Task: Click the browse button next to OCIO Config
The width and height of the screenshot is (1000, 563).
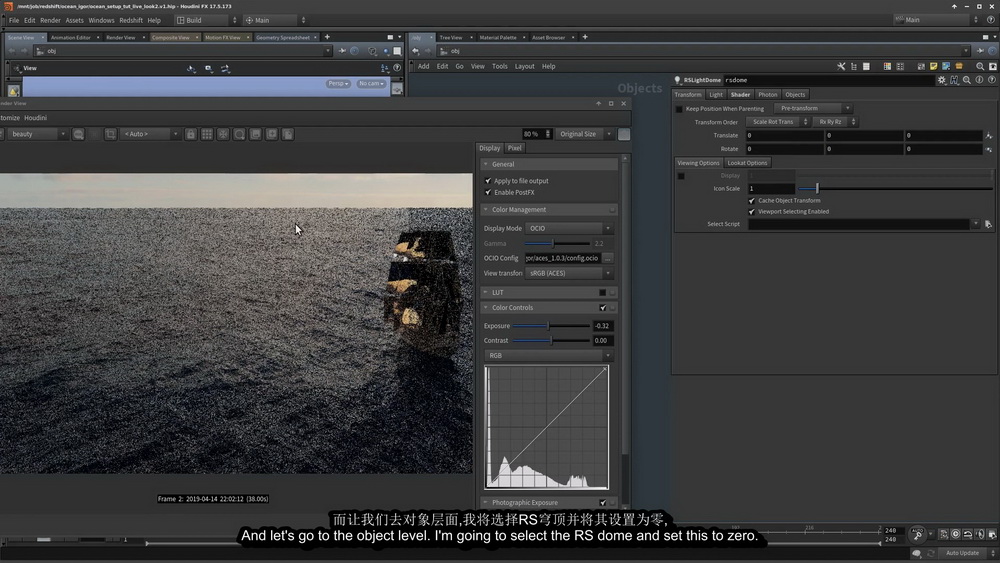Action: 608,258
